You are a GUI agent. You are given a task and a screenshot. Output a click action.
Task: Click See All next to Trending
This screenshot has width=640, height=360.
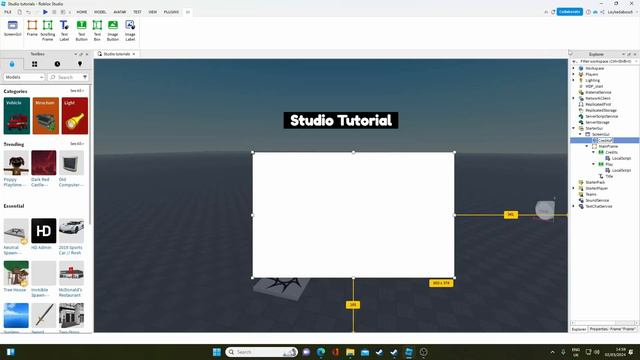tap(76, 144)
